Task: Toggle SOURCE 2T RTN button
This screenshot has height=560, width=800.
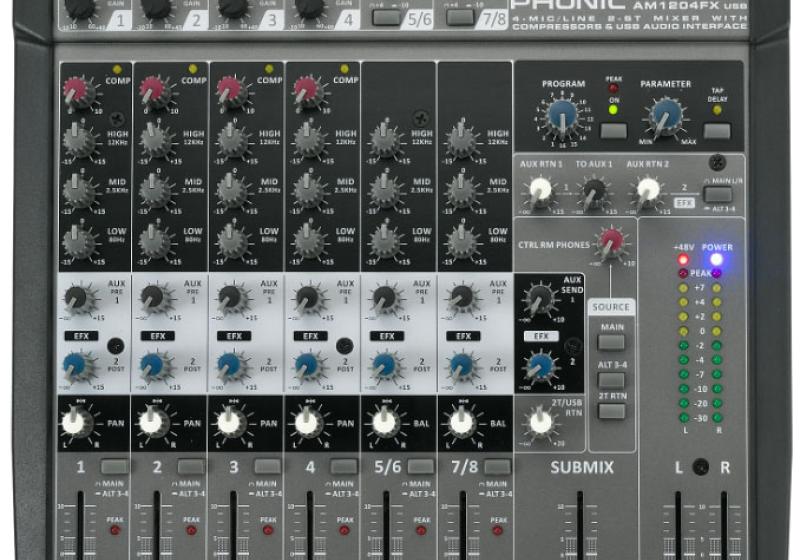Action: point(611,411)
